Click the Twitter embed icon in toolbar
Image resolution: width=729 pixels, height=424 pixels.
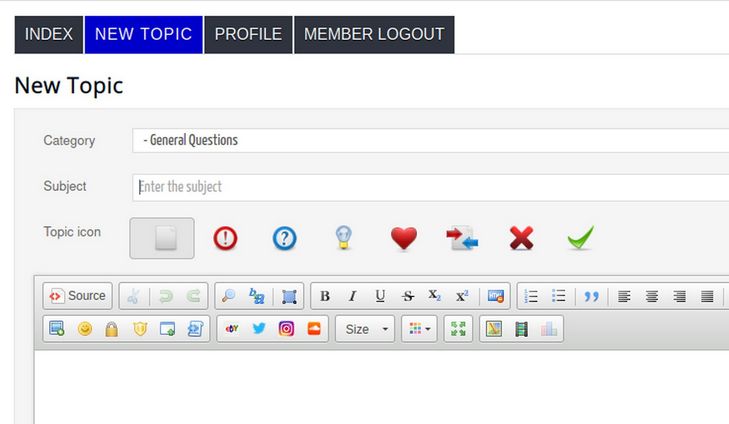pos(259,329)
